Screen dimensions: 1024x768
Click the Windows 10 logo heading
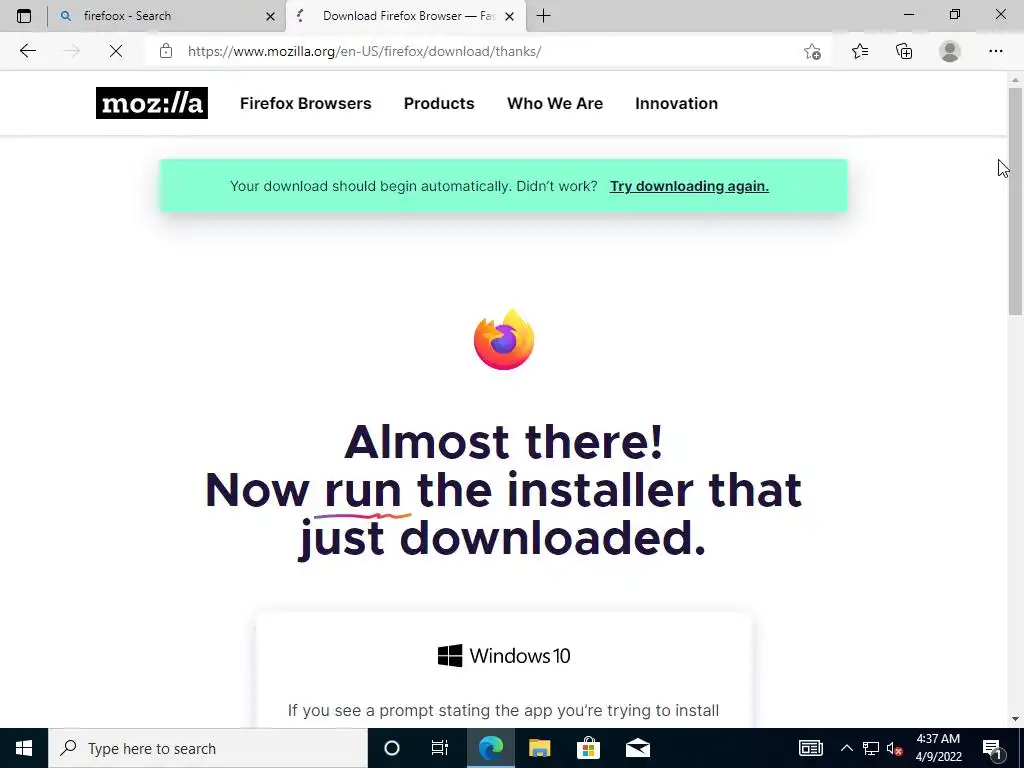(504, 656)
